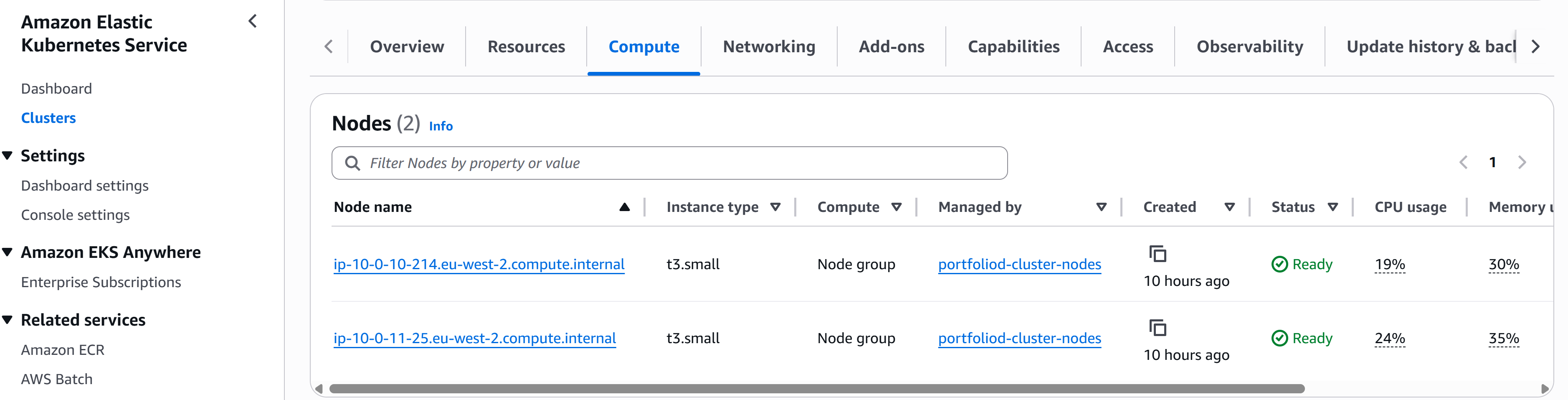Viewport: 1568px width, 400px height.
Task: Open node ip-10-0-10-214.eu-west-2.compute.internal
Action: click(x=479, y=264)
